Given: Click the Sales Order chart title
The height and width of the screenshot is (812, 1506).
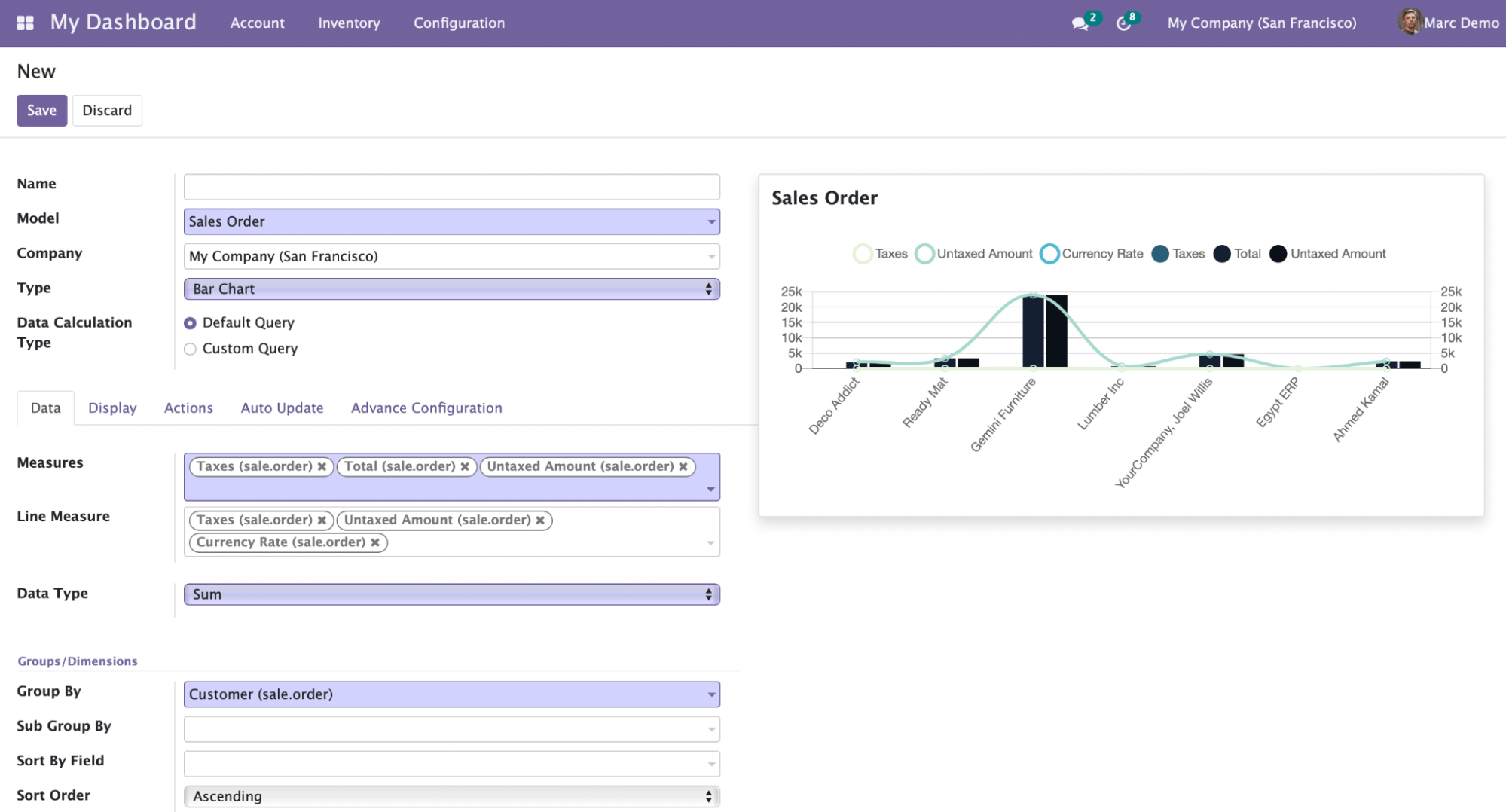Looking at the screenshot, I should (824, 198).
